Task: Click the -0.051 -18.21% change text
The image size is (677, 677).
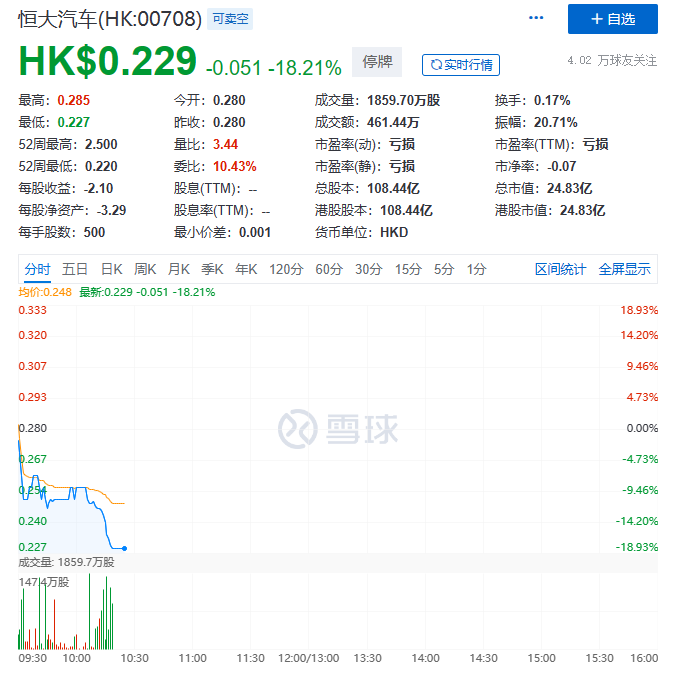Action: click(274, 68)
